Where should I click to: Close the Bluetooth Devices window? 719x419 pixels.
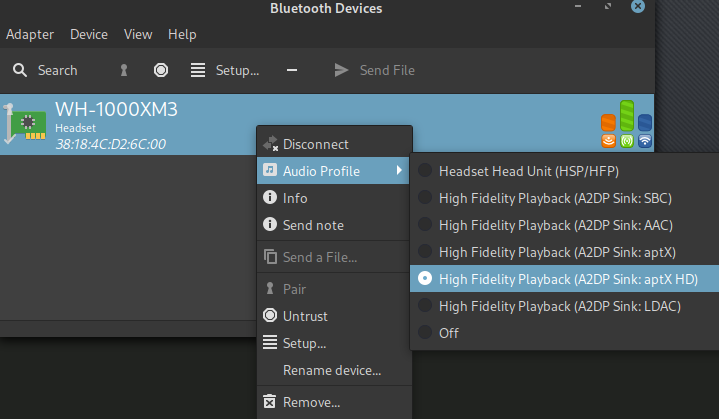tap(638, 6)
